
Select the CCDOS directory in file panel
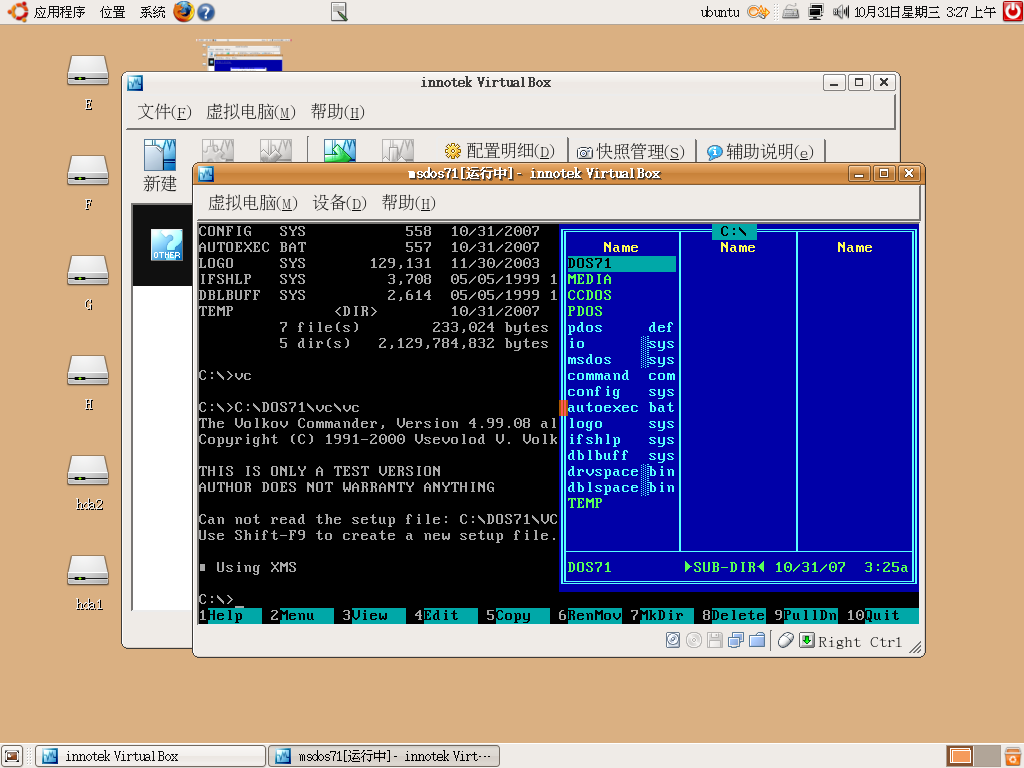[621, 296]
